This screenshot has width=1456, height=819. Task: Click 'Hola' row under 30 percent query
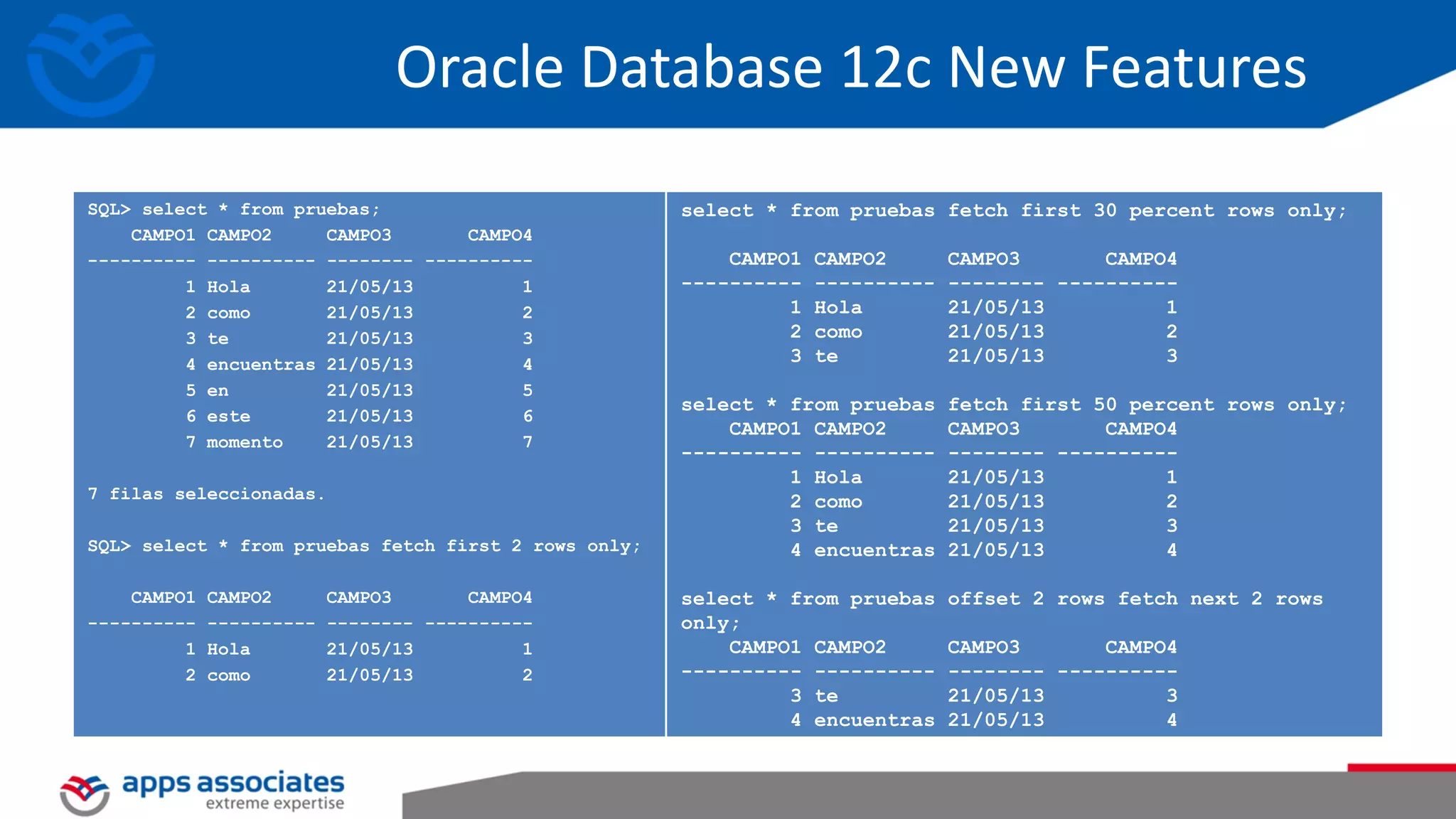click(x=837, y=308)
